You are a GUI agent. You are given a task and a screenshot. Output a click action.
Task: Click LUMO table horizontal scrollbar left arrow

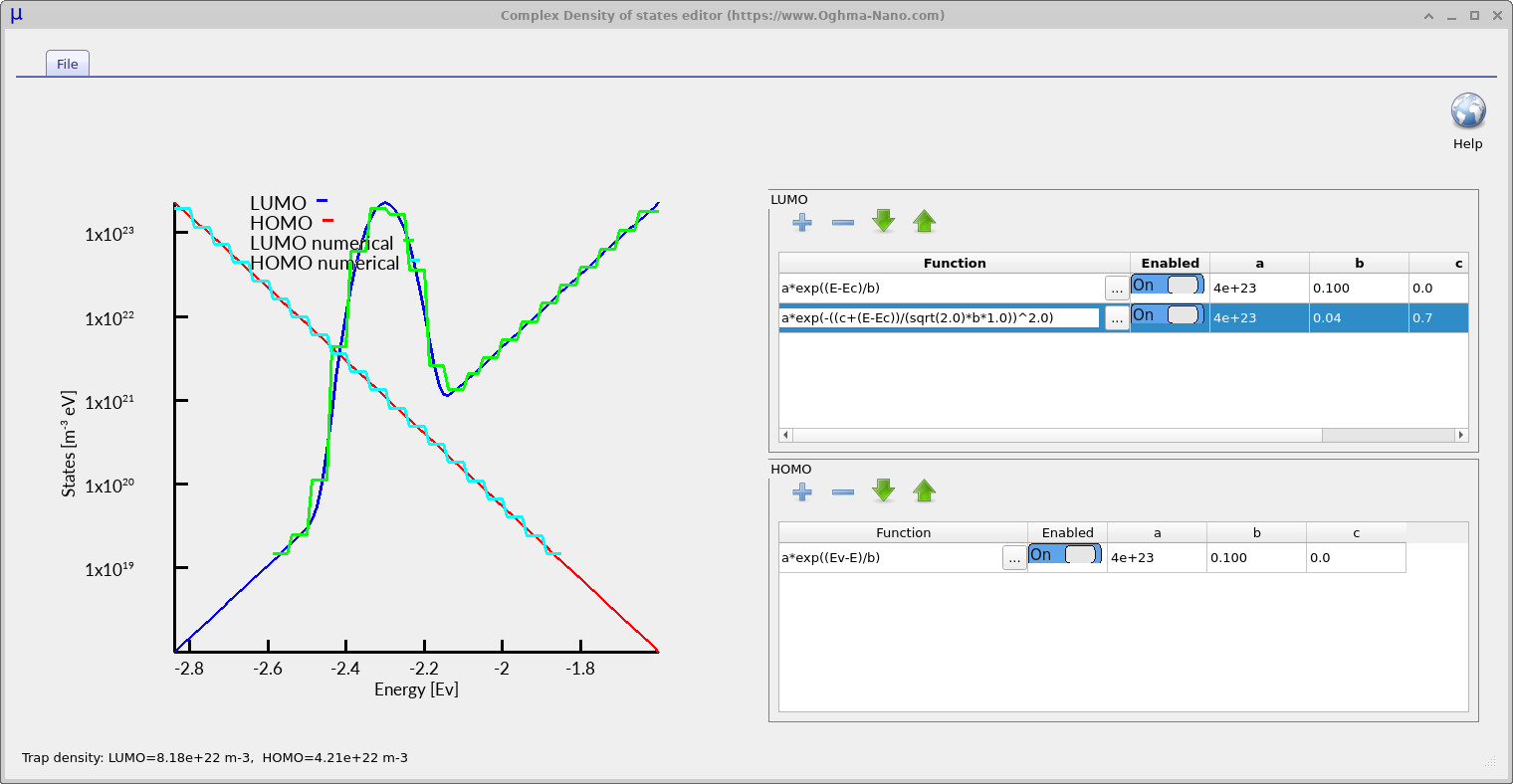785,435
